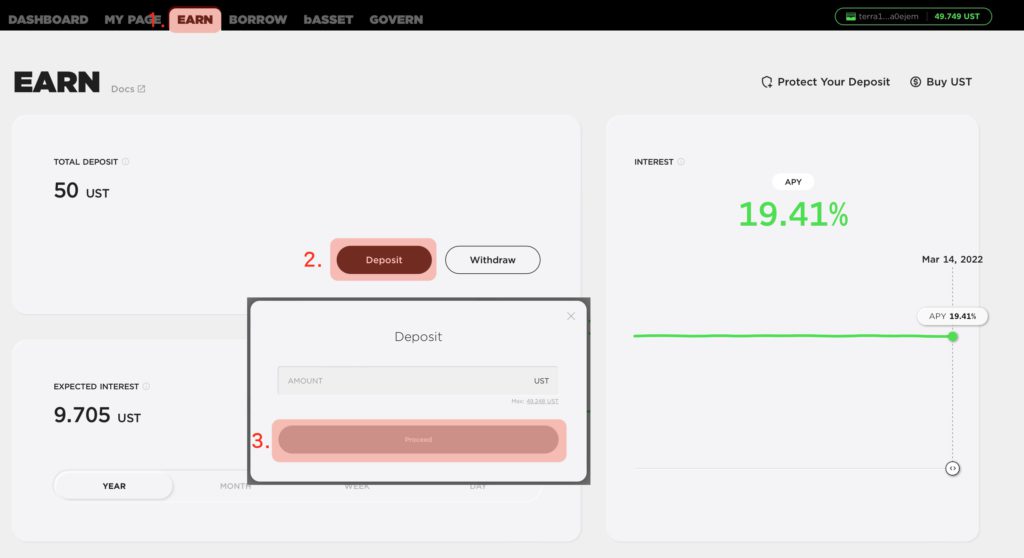Image resolution: width=1024 pixels, height=558 pixels.
Task: Click the AMOUNT input field
Action: (x=417, y=380)
